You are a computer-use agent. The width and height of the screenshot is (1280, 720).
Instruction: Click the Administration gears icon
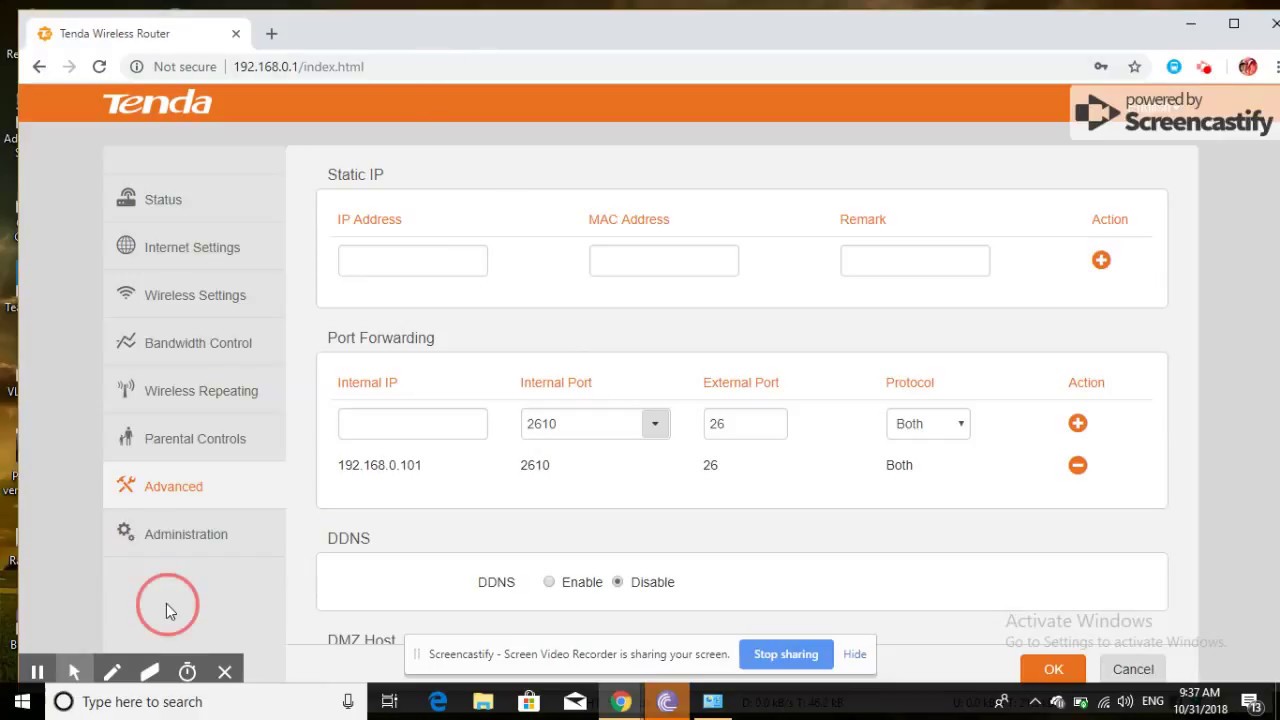126,532
